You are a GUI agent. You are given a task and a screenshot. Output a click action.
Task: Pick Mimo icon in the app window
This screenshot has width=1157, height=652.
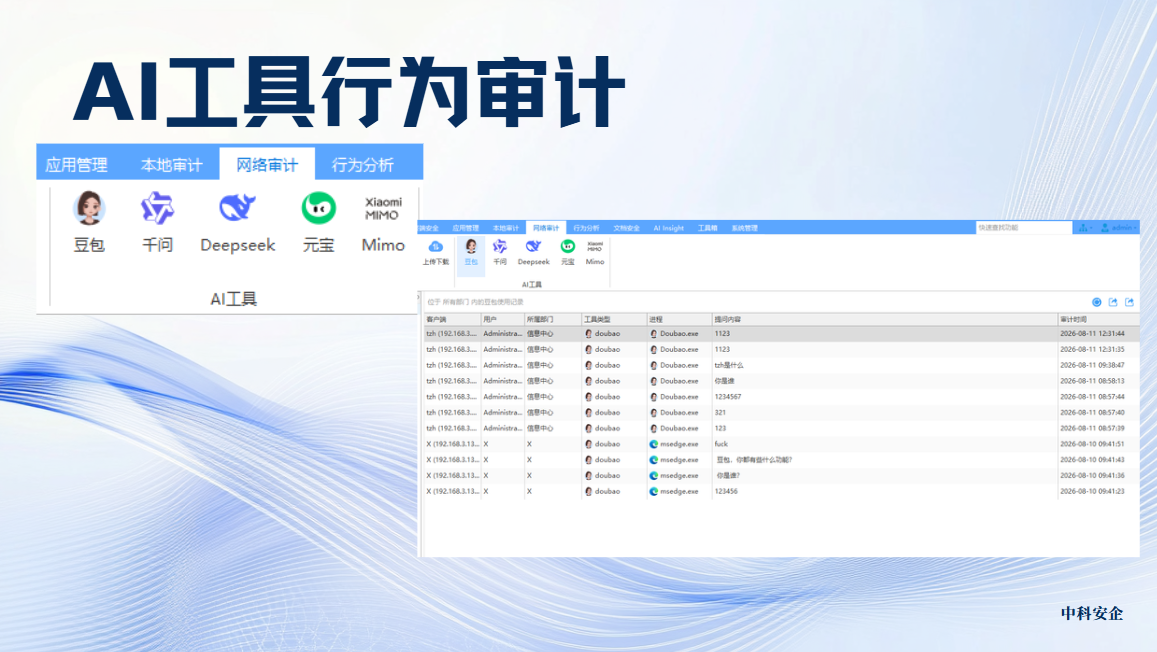(x=595, y=246)
